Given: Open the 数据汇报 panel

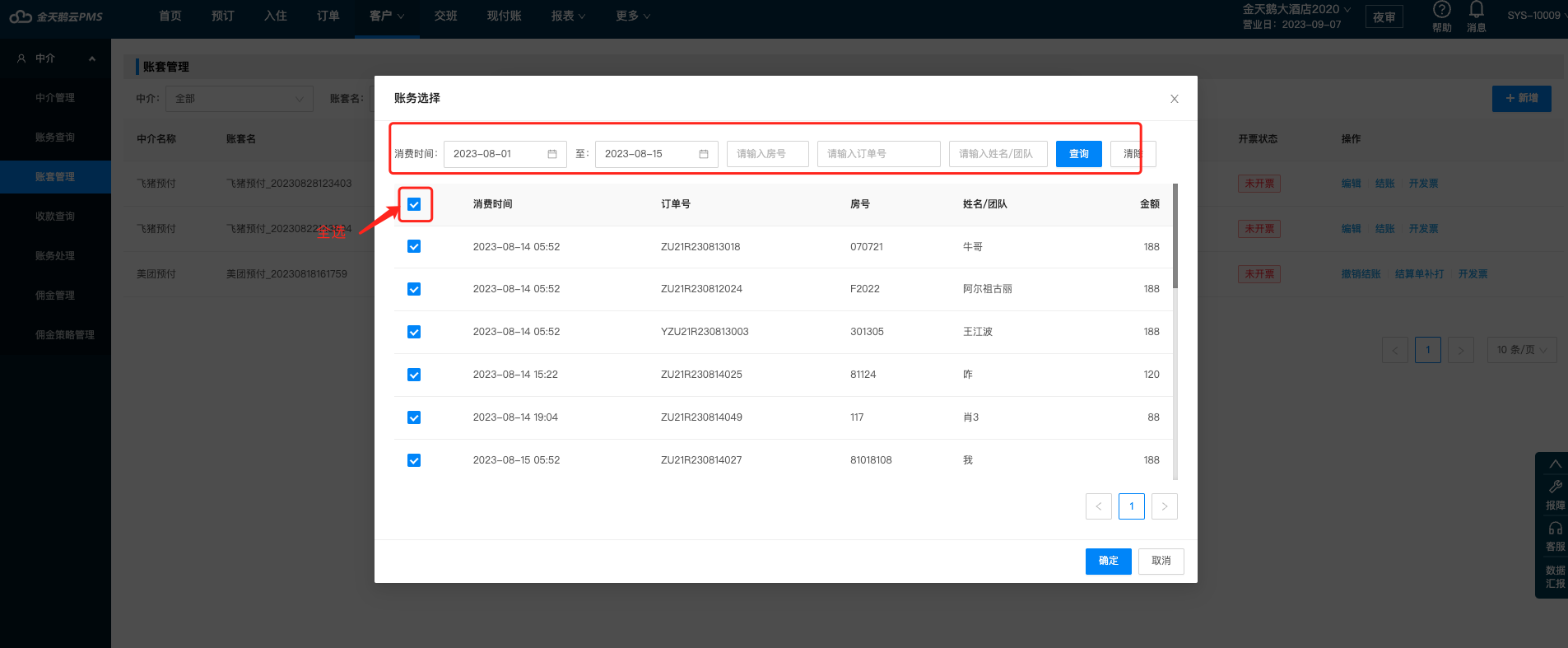Looking at the screenshot, I should 1555,576.
